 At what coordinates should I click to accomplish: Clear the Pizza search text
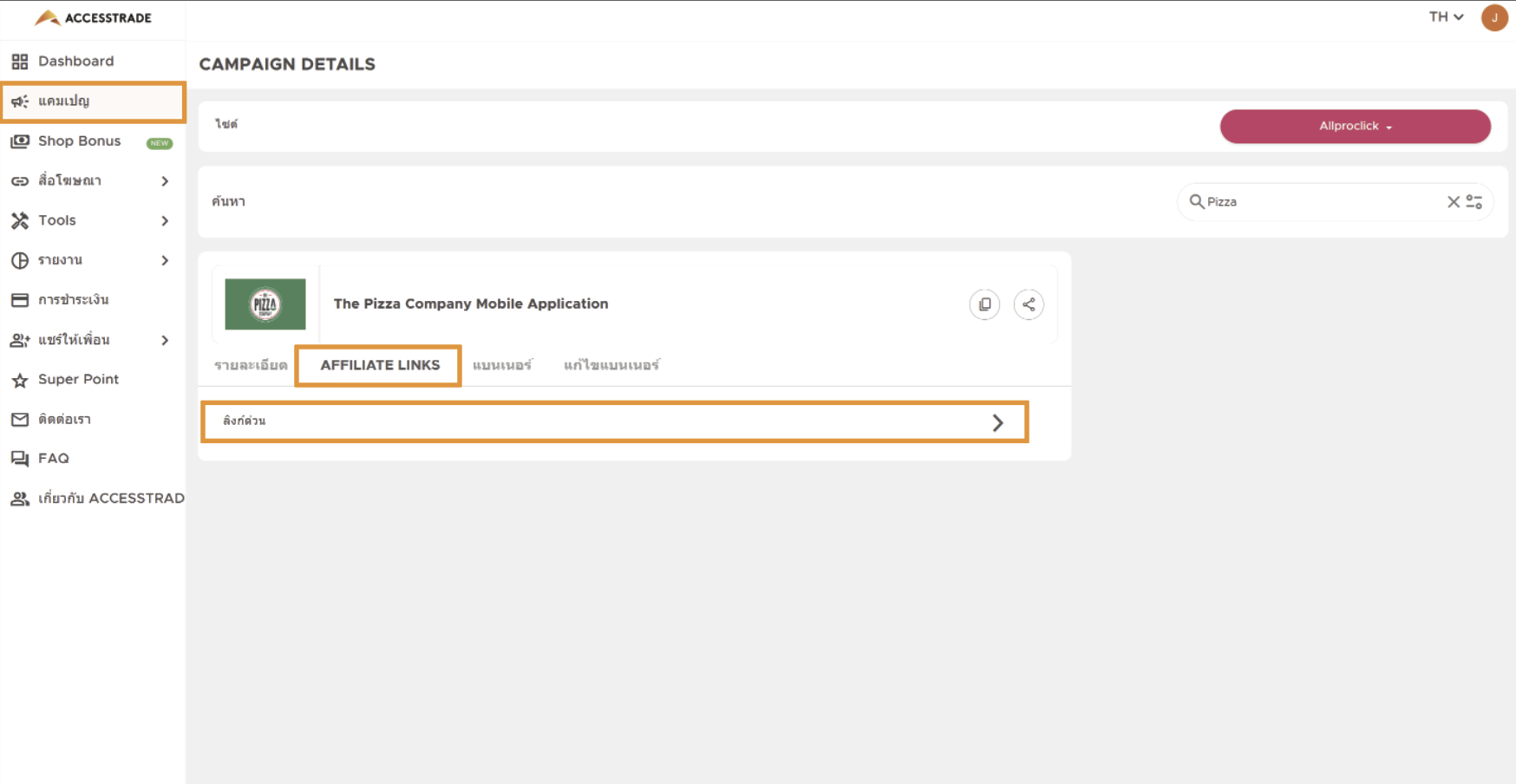(1454, 202)
